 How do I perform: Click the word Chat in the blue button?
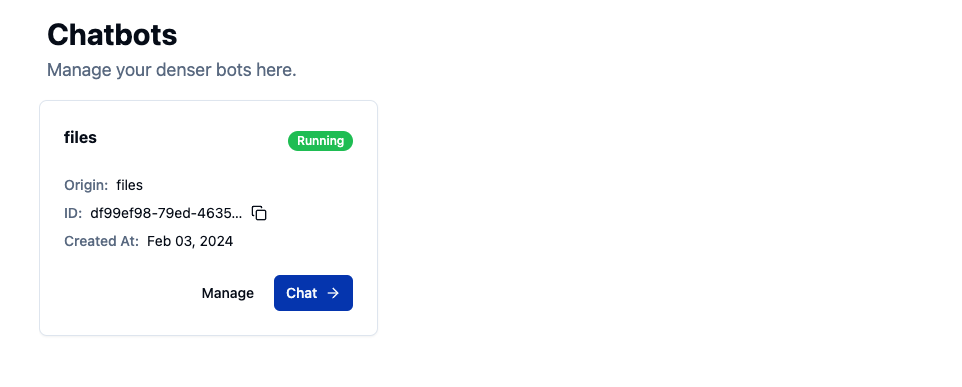tap(302, 293)
